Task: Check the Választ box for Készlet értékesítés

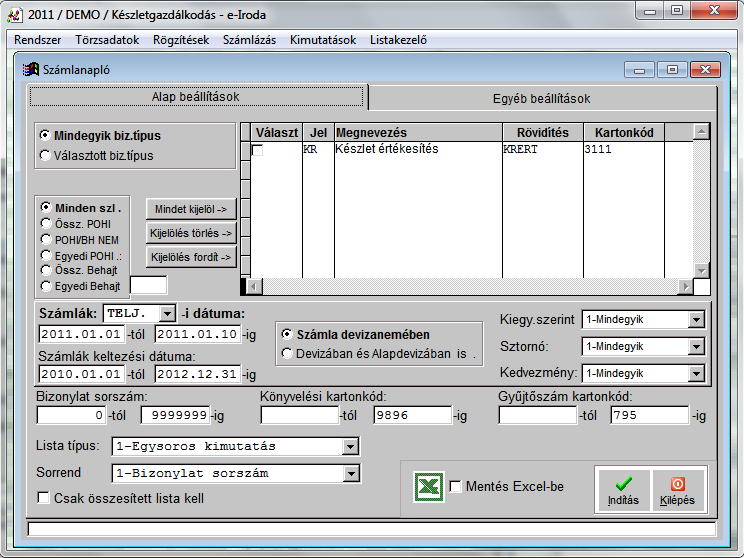Action: click(258, 150)
